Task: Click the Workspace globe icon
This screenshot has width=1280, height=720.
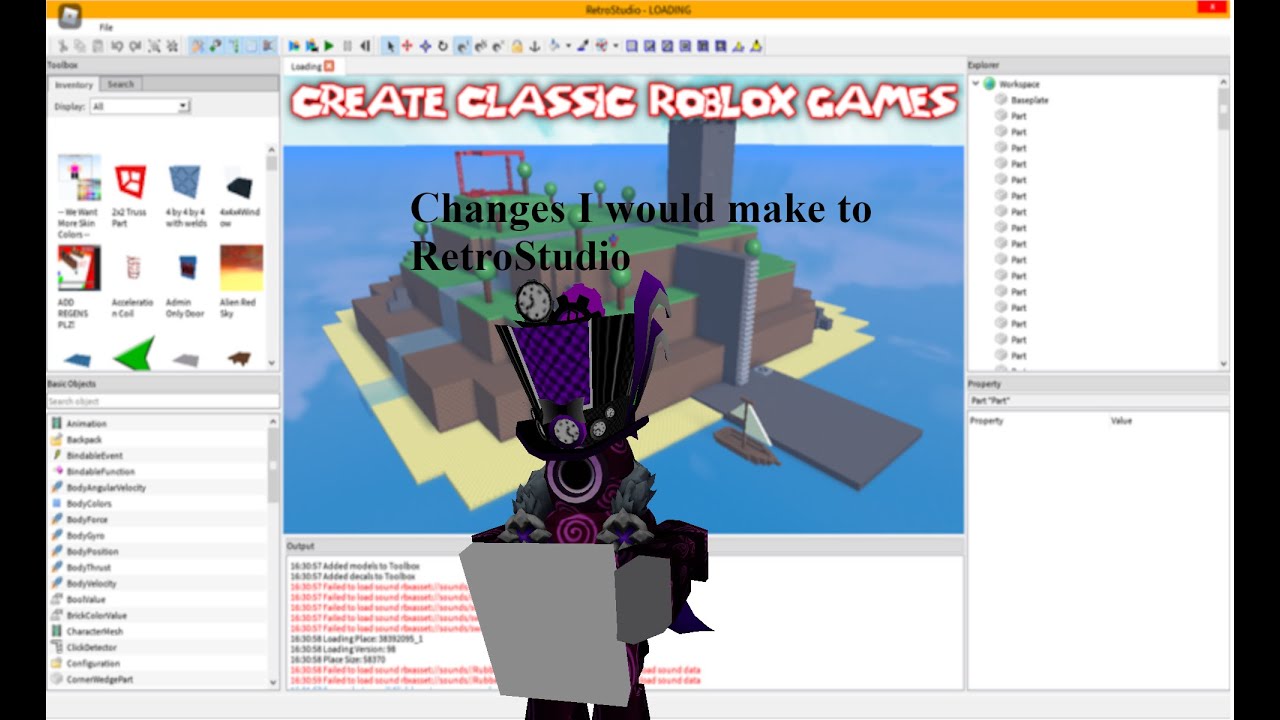Action: tap(989, 84)
